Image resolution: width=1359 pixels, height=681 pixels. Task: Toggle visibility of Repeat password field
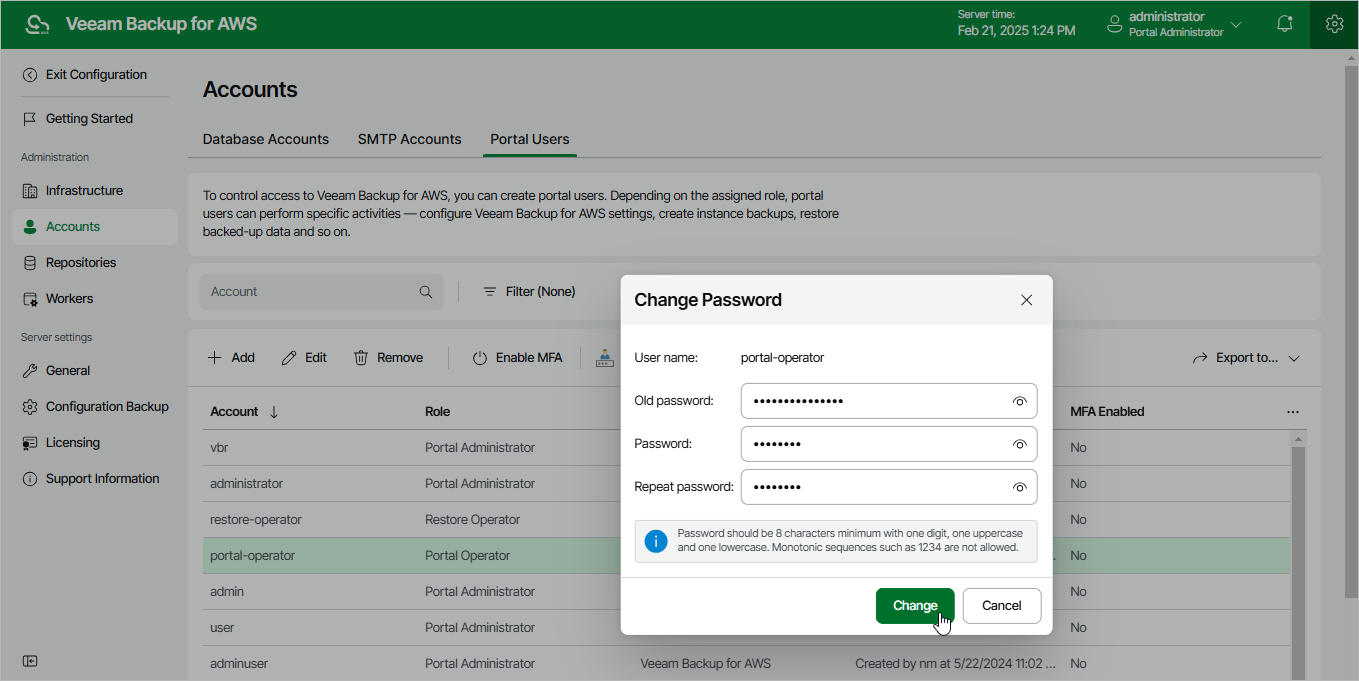1019,487
